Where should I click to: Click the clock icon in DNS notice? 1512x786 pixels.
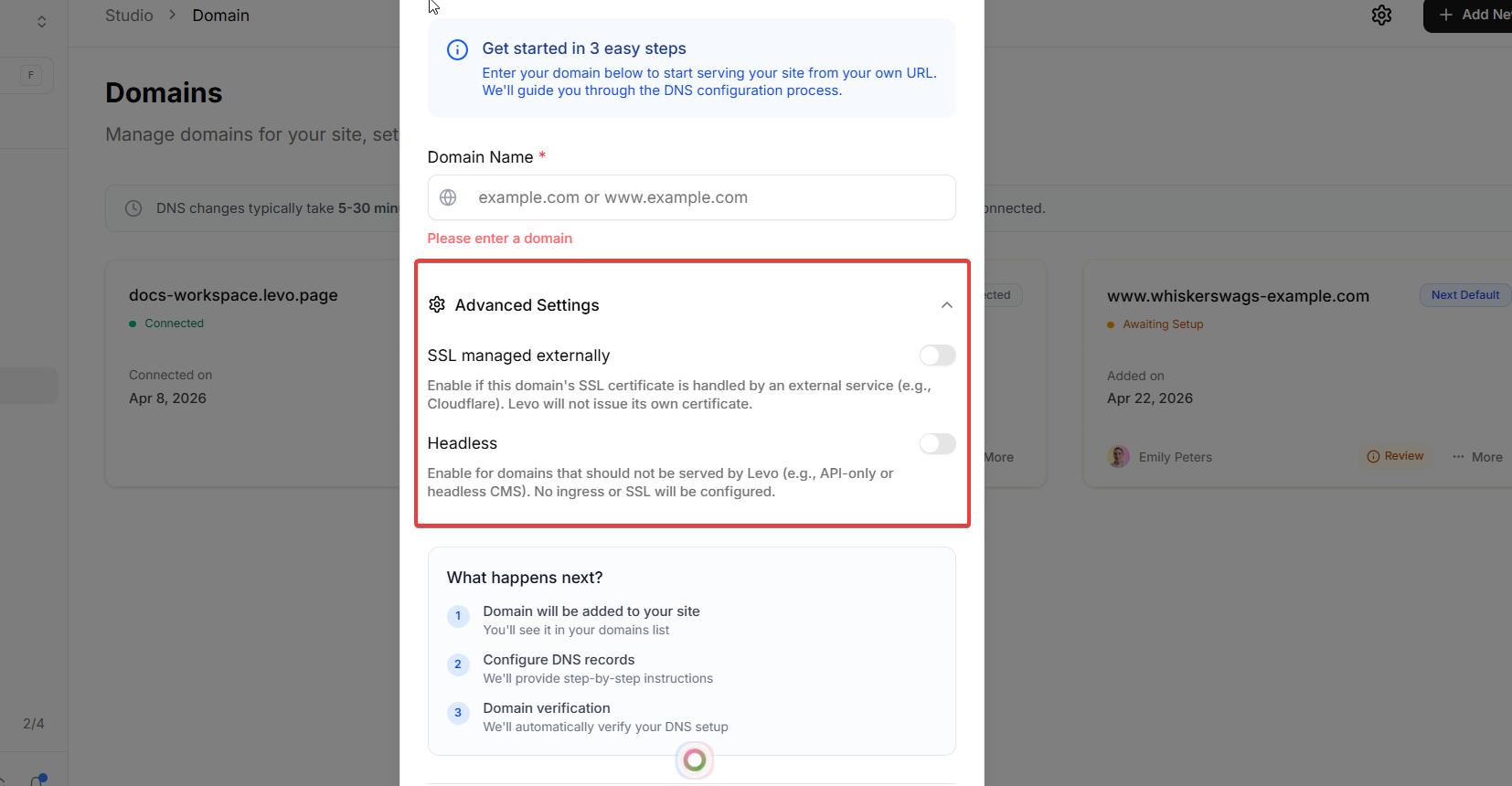(x=133, y=208)
